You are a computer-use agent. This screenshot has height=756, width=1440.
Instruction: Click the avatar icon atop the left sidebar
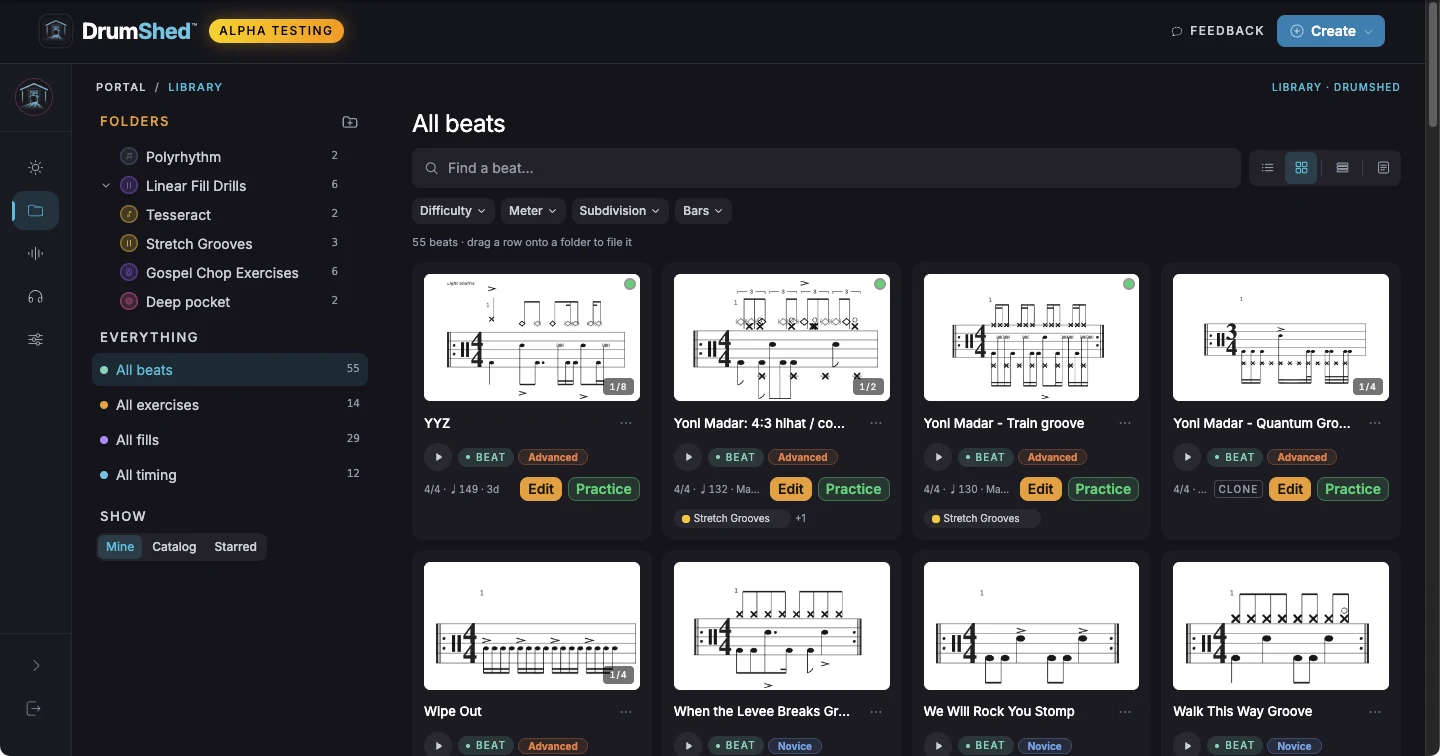(x=35, y=97)
